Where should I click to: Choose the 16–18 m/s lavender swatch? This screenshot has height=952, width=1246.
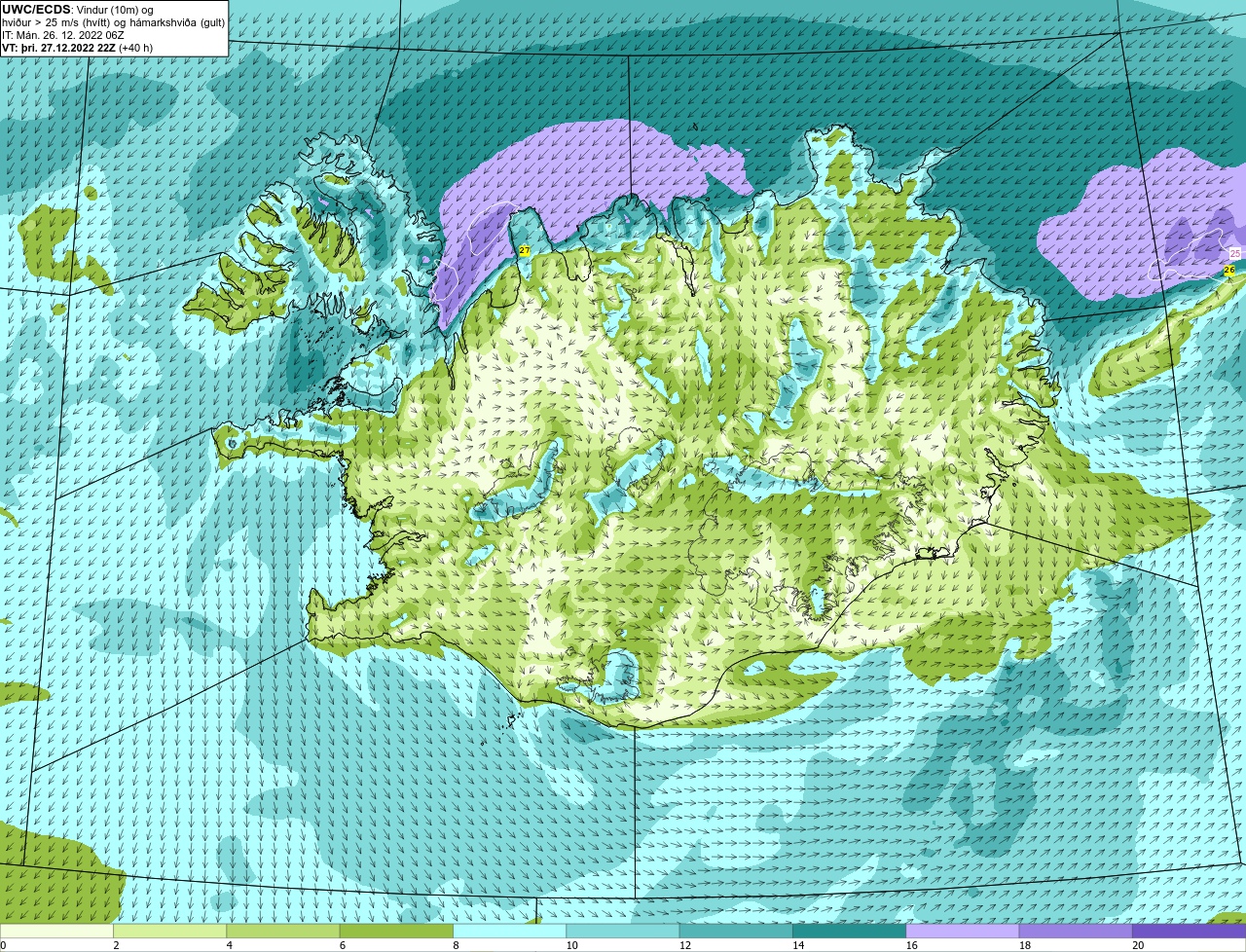click(x=963, y=931)
